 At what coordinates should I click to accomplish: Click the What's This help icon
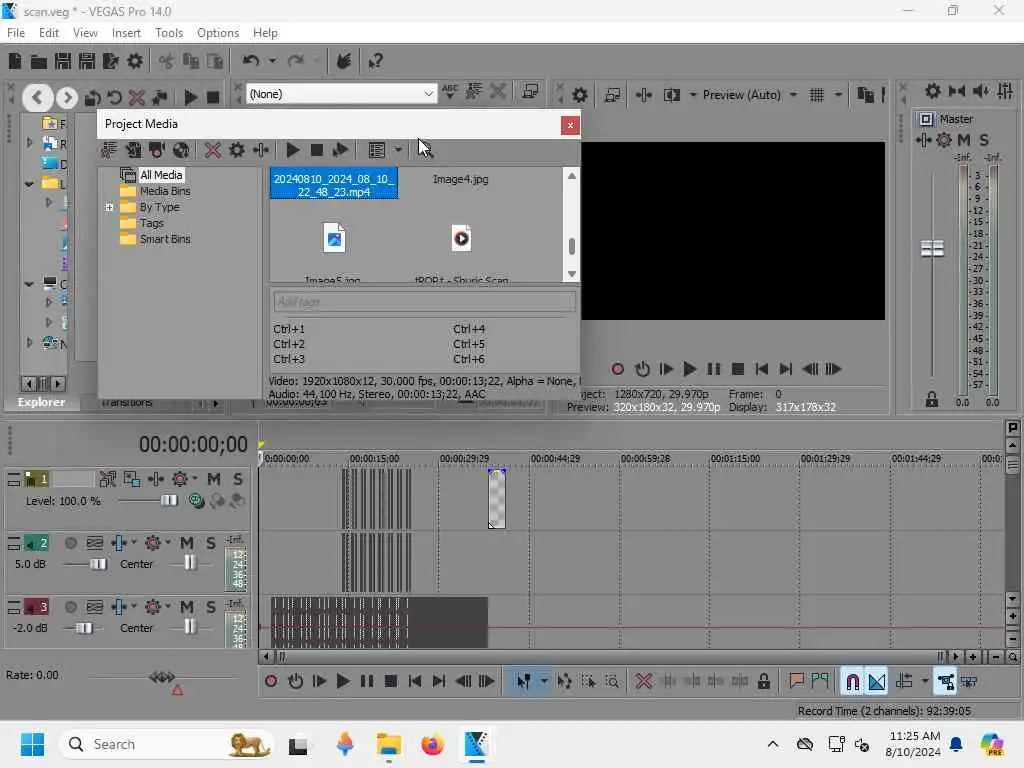click(x=376, y=61)
